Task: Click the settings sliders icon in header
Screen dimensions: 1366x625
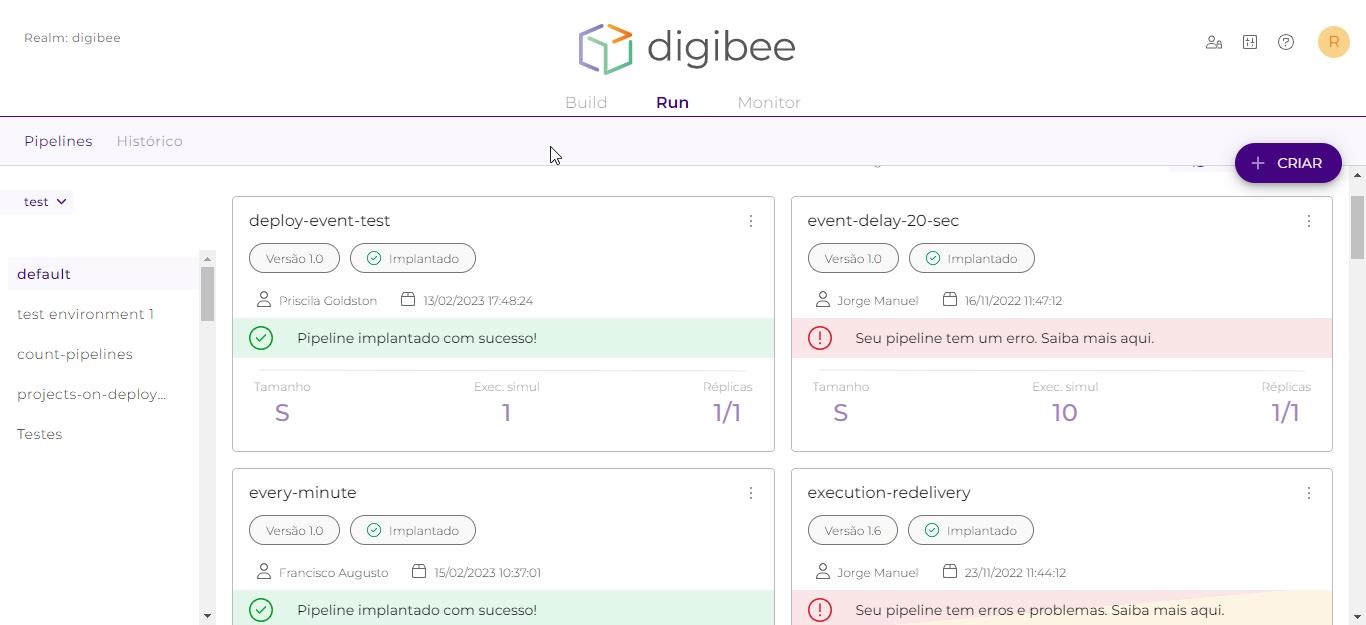Action: point(1250,42)
